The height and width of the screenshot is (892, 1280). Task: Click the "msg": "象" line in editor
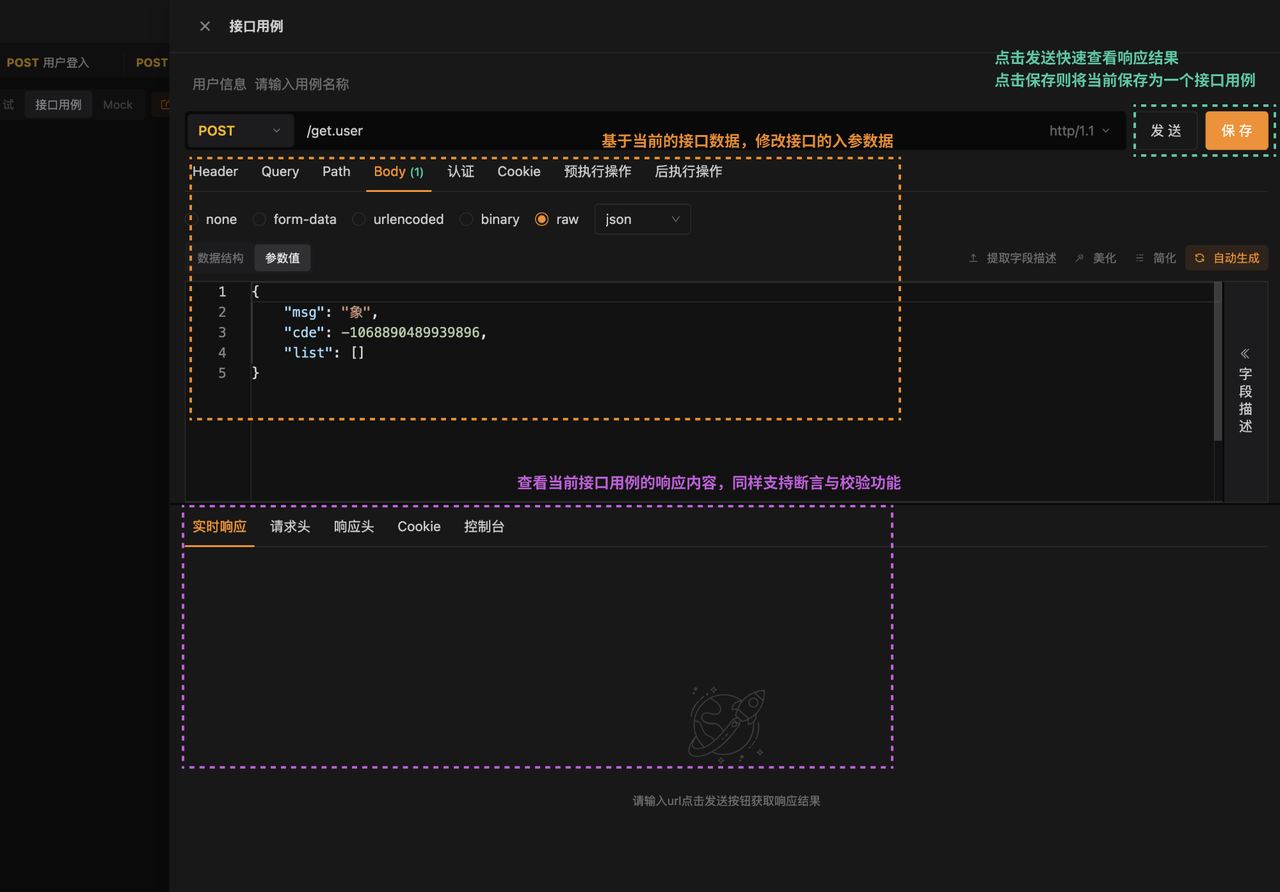pyautogui.click(x=331, y=312)
